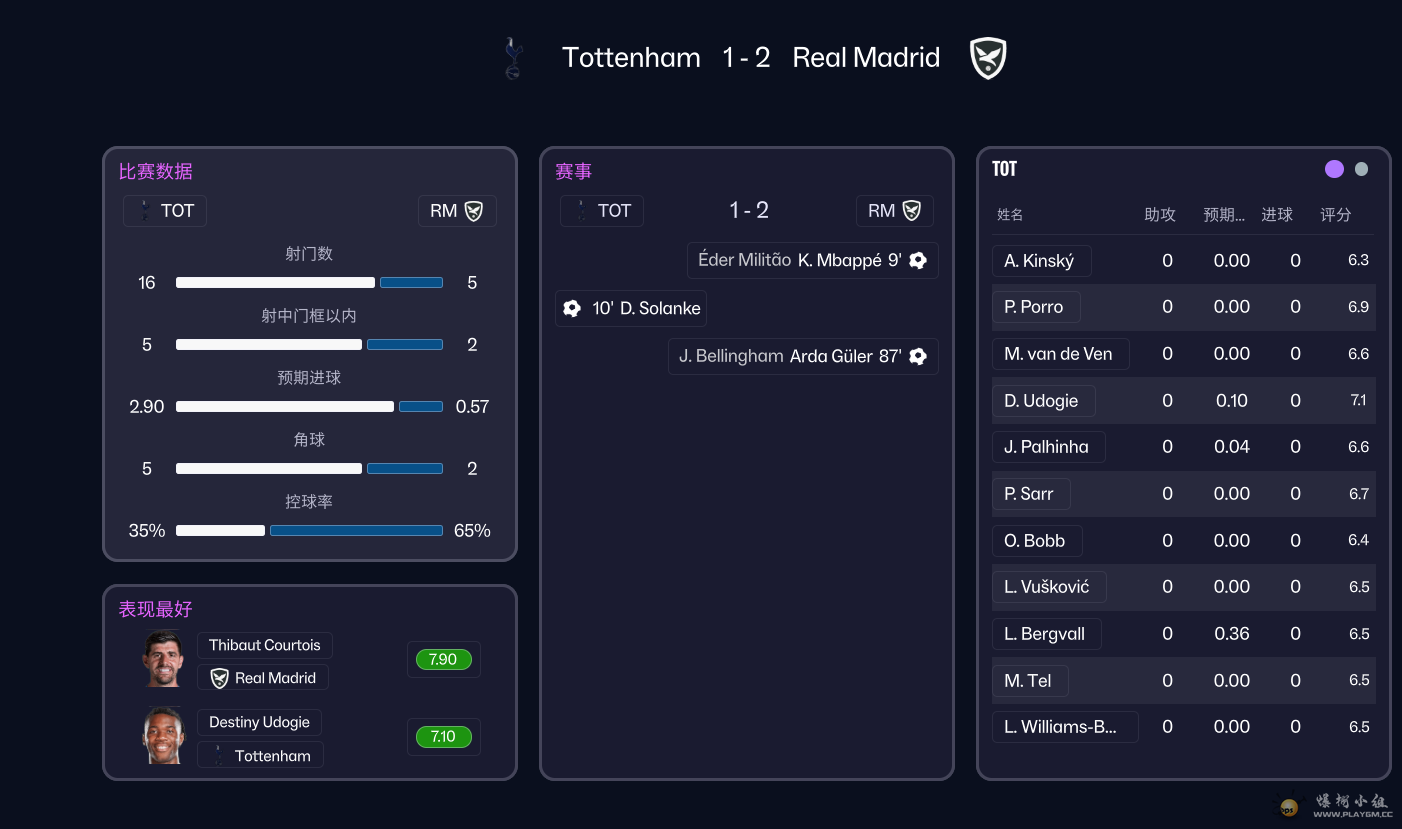Click the 控球率 possession bar
The height and width of the screenshot is (829, 1402).
point(309,531)
